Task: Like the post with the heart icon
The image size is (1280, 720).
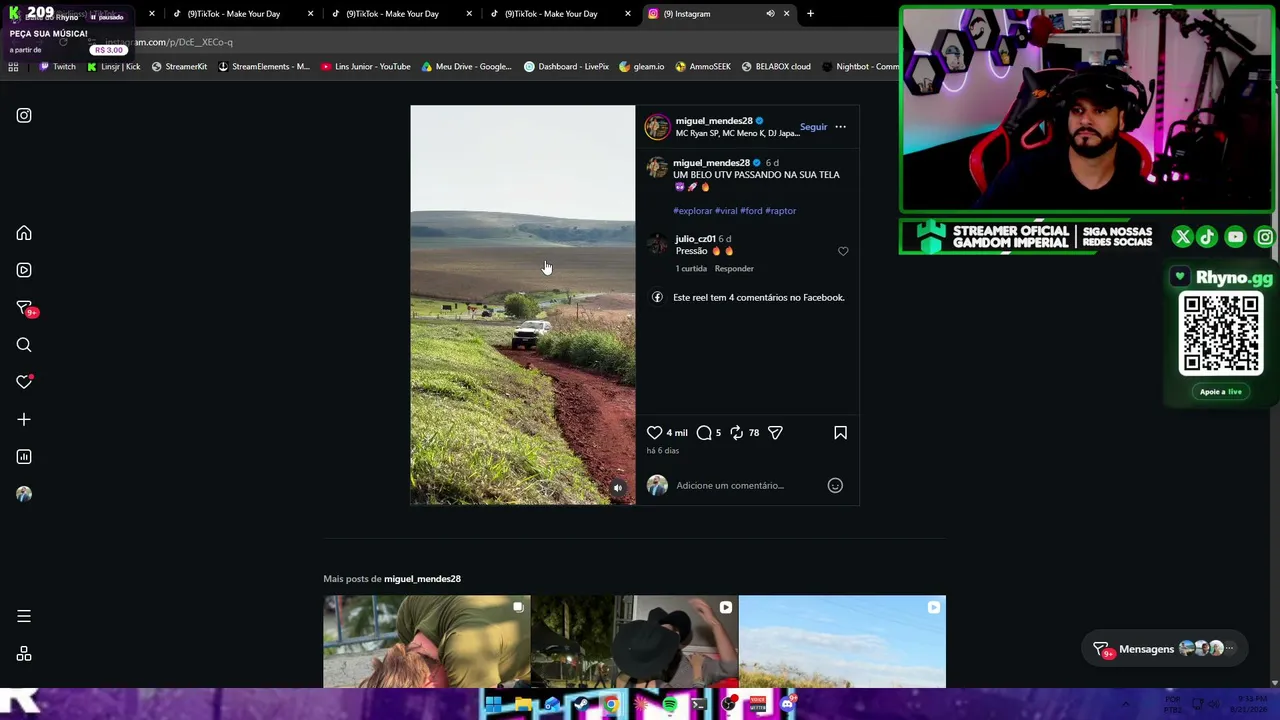Action: click(x=654, y=432)
